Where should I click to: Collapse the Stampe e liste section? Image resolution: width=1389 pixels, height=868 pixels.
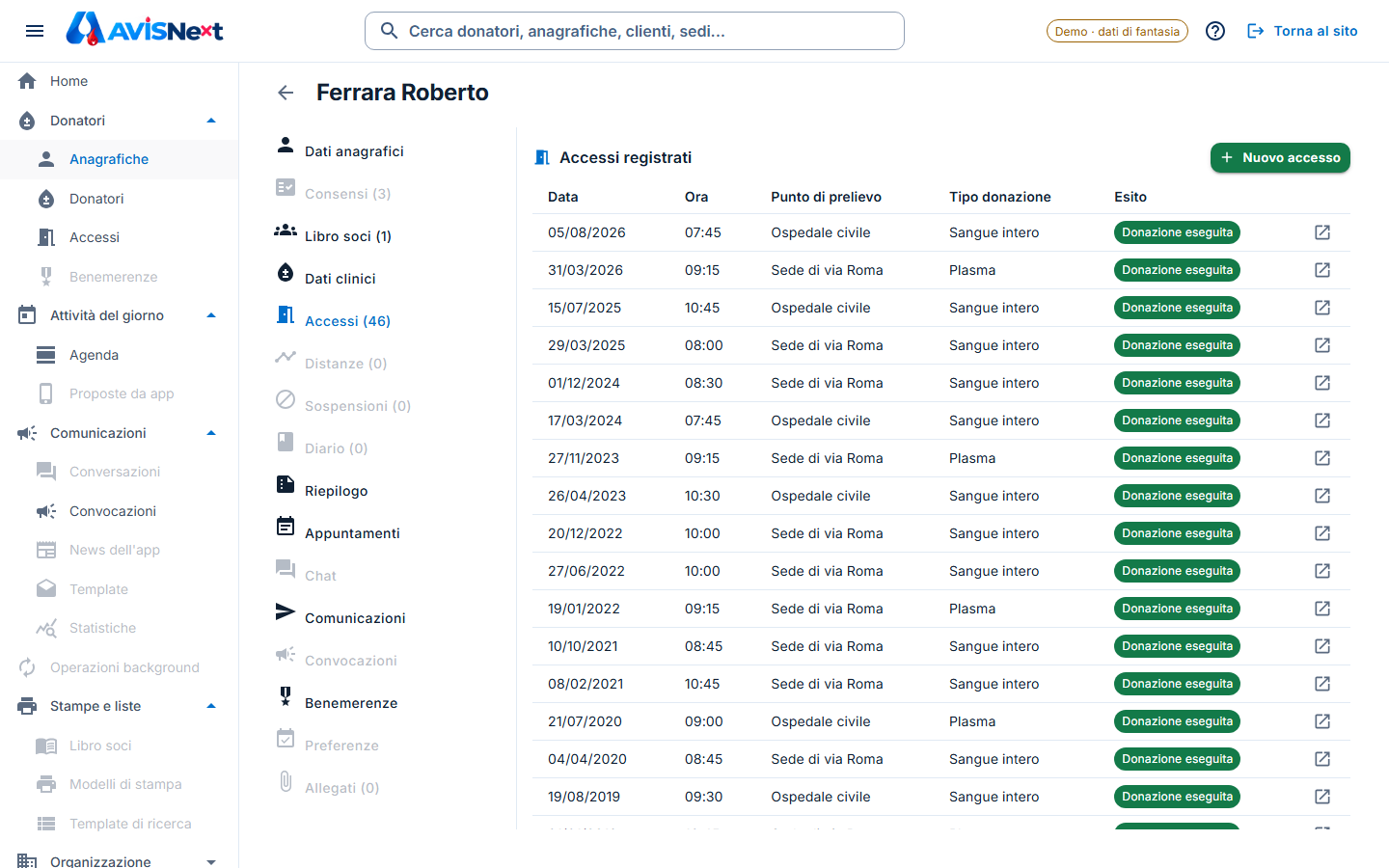211,706
